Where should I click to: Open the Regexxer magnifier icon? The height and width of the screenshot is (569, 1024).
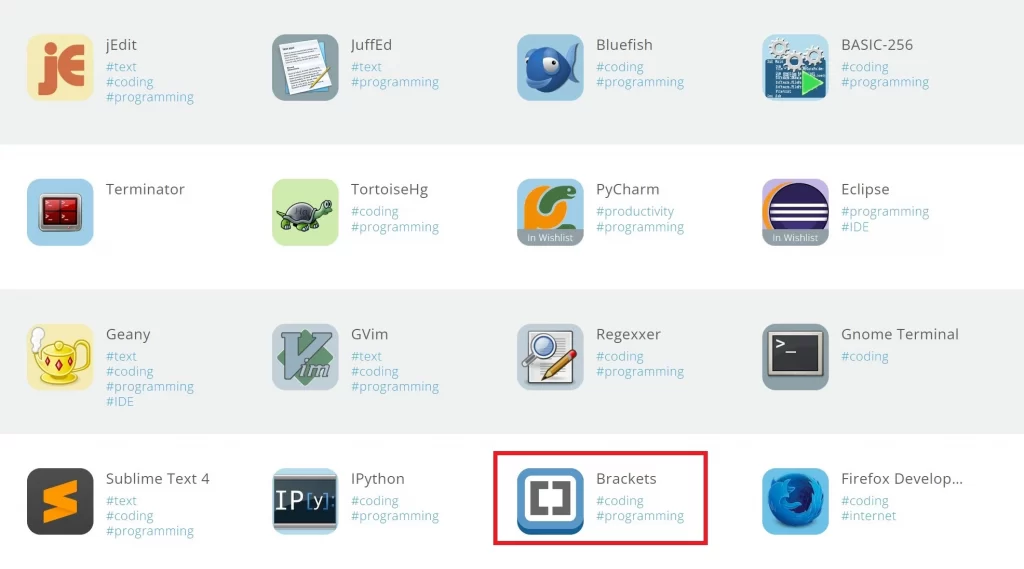click(550, 357)
